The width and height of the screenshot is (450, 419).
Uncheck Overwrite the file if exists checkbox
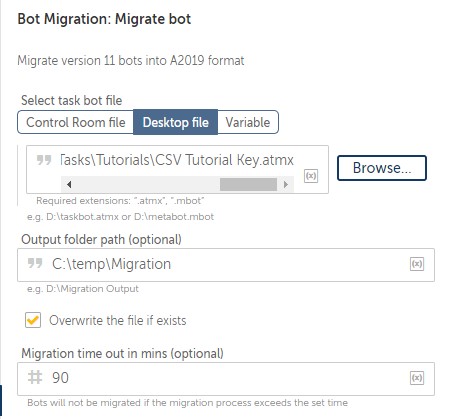[33, 320]
